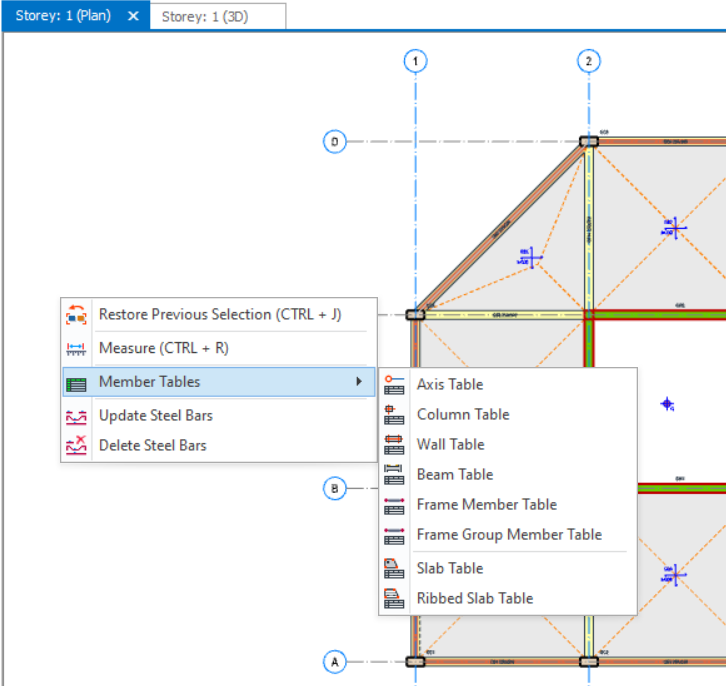This screenshot has width=726, height=686.
Task: Choose Restore Previous Selection menu entry
Action: tap(219, 314)
